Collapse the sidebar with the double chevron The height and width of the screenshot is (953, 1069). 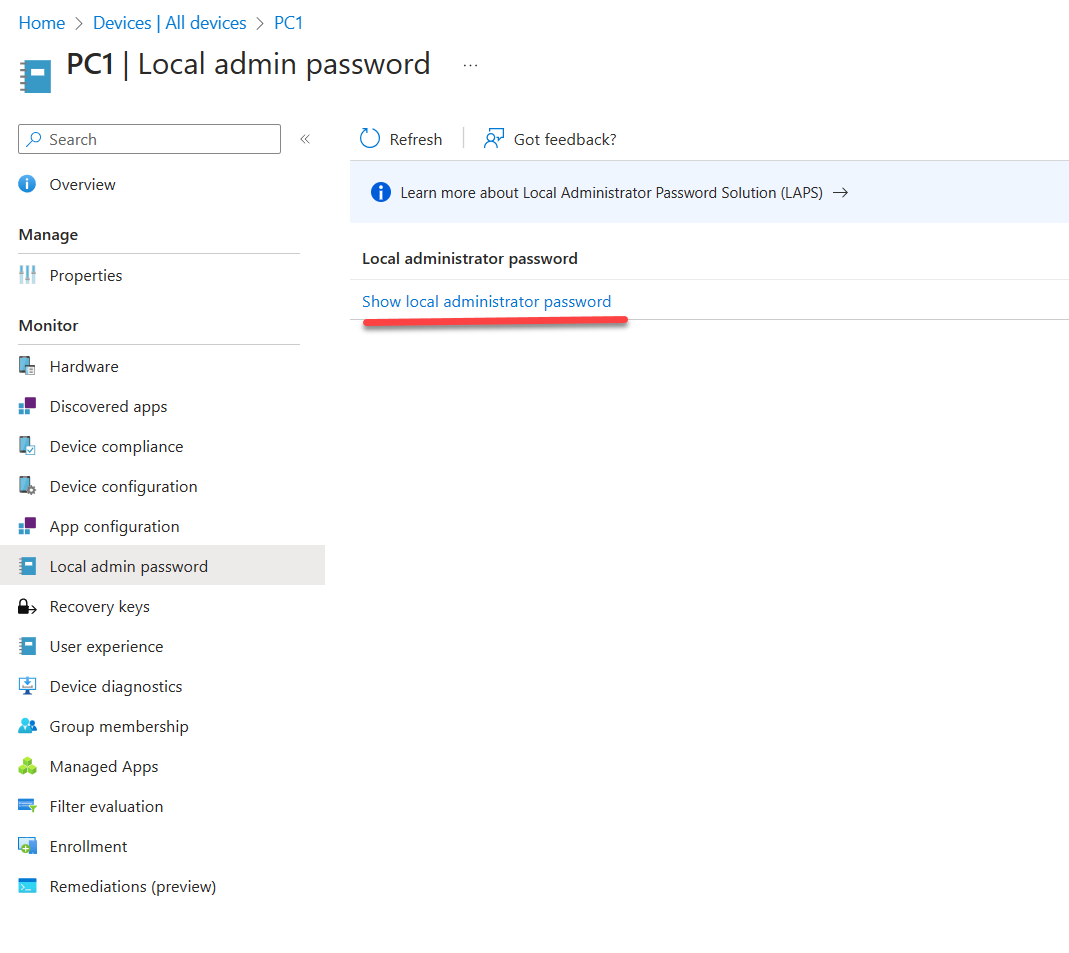(x=305, y=139)
